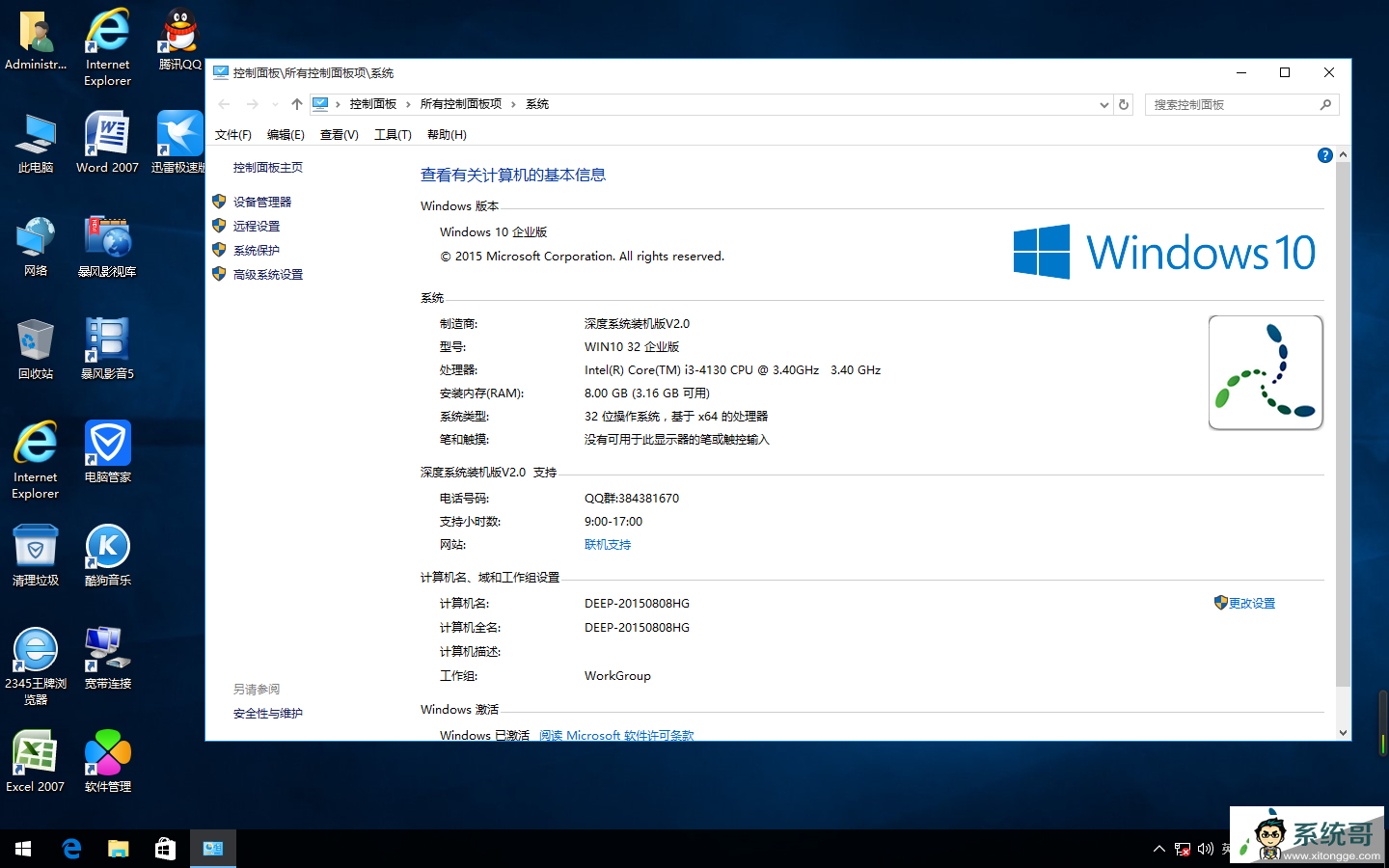The image size is (1389, 868).
Task: Click the second Internet Explorer desktop icon
Action: pyautogui.click(x=36, y=460)
